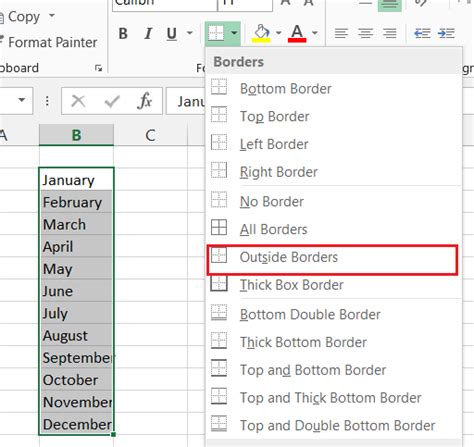Image resolution: width=474 pixels, height=447 pixels.
Task: Select the February cell
Action: pyautogui.click(x=76, y=202)
